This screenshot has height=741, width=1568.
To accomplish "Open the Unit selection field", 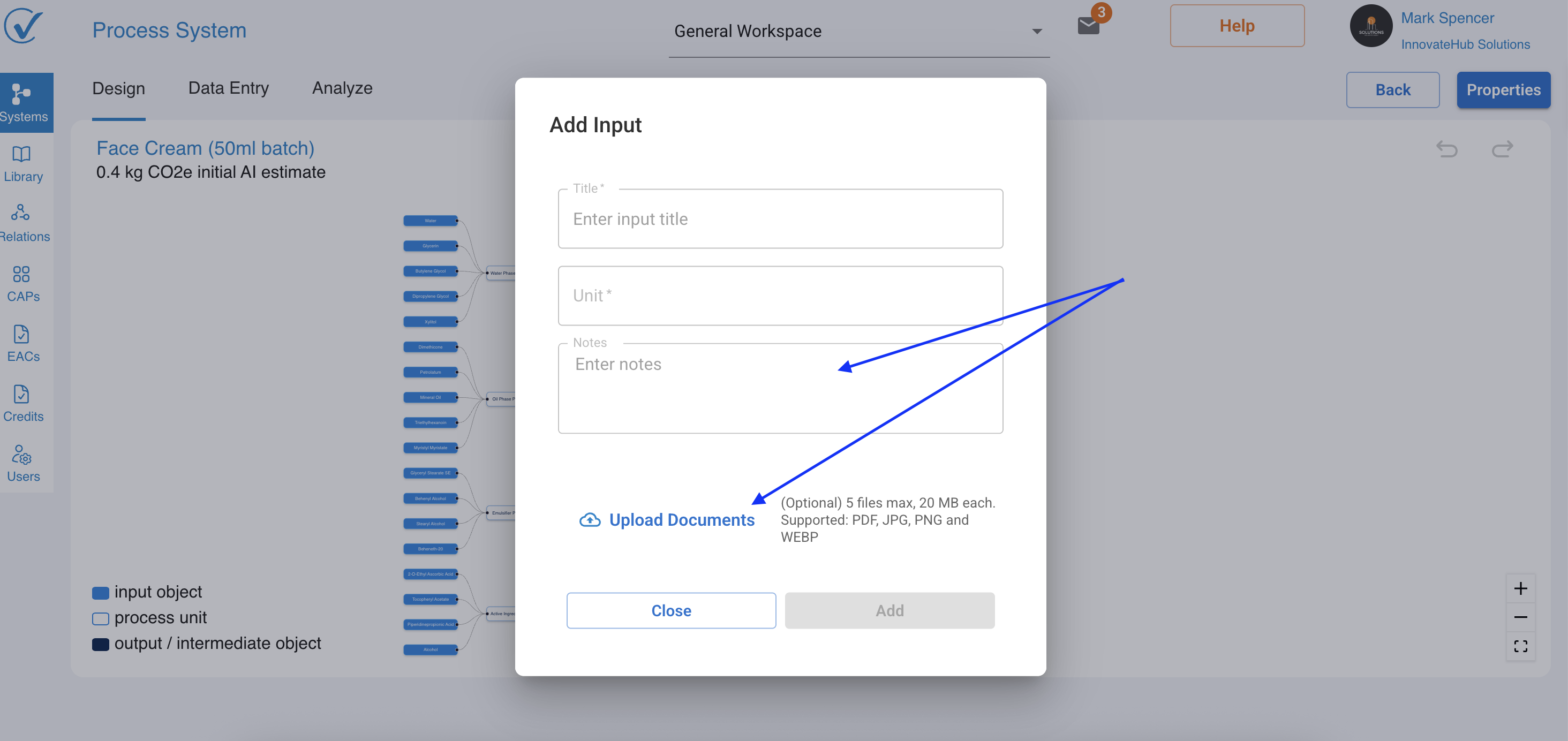I will click(x=780, y=296).
